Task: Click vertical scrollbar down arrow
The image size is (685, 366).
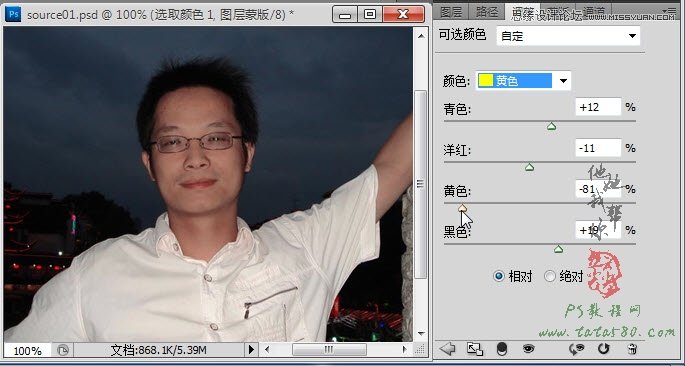Action: [421, 334]
